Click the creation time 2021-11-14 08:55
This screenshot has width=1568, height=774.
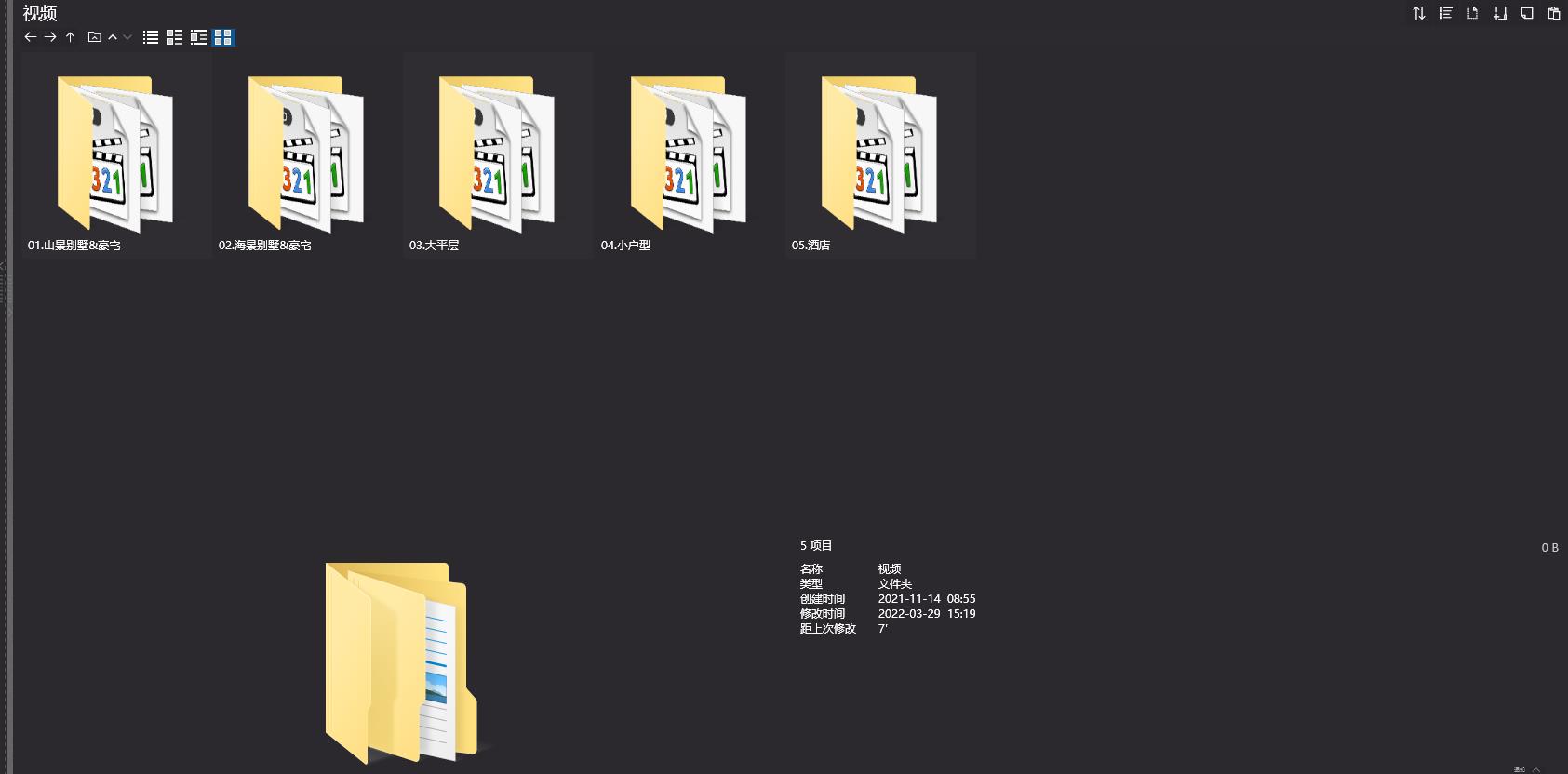pos(927,599)
